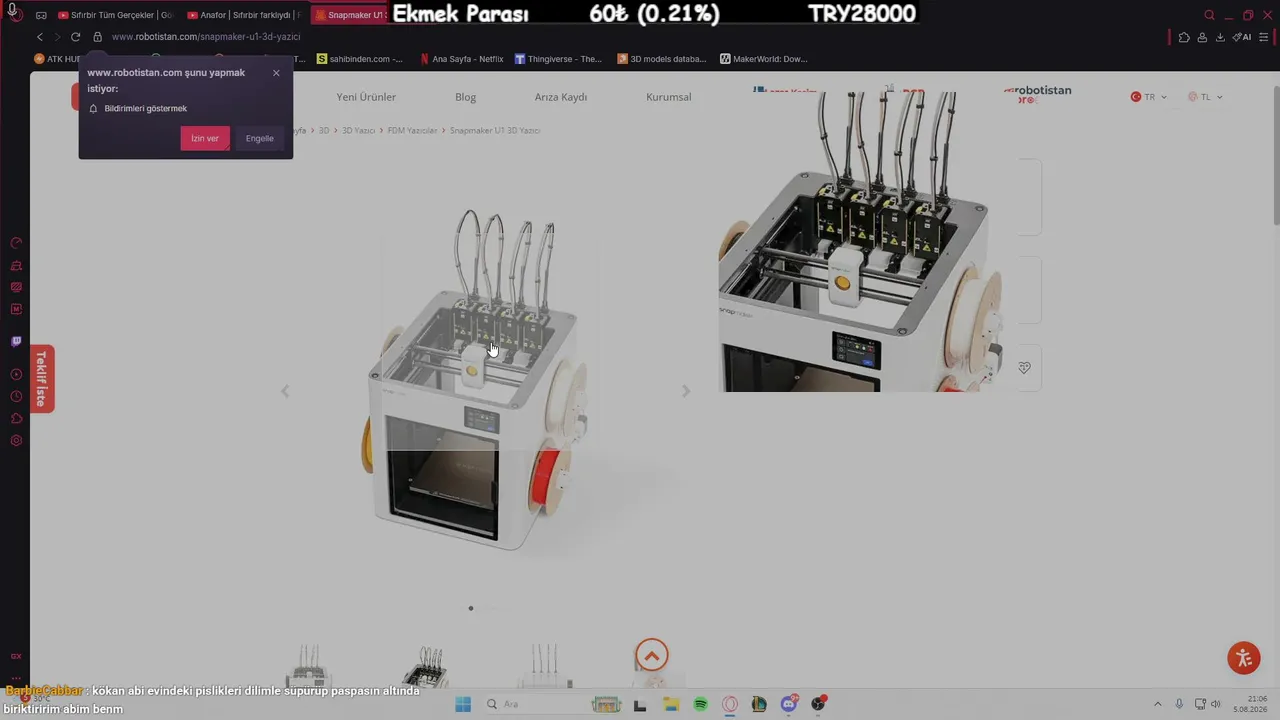Block notifications with the Engelle button
1280x720 pixels.
tap(259, 138)
